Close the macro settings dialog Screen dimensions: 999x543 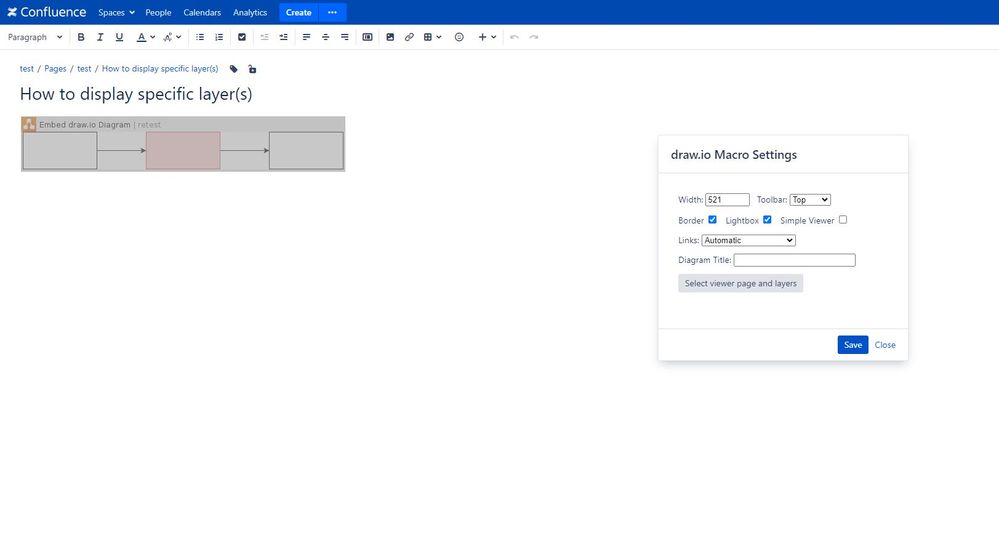[885, 345]
